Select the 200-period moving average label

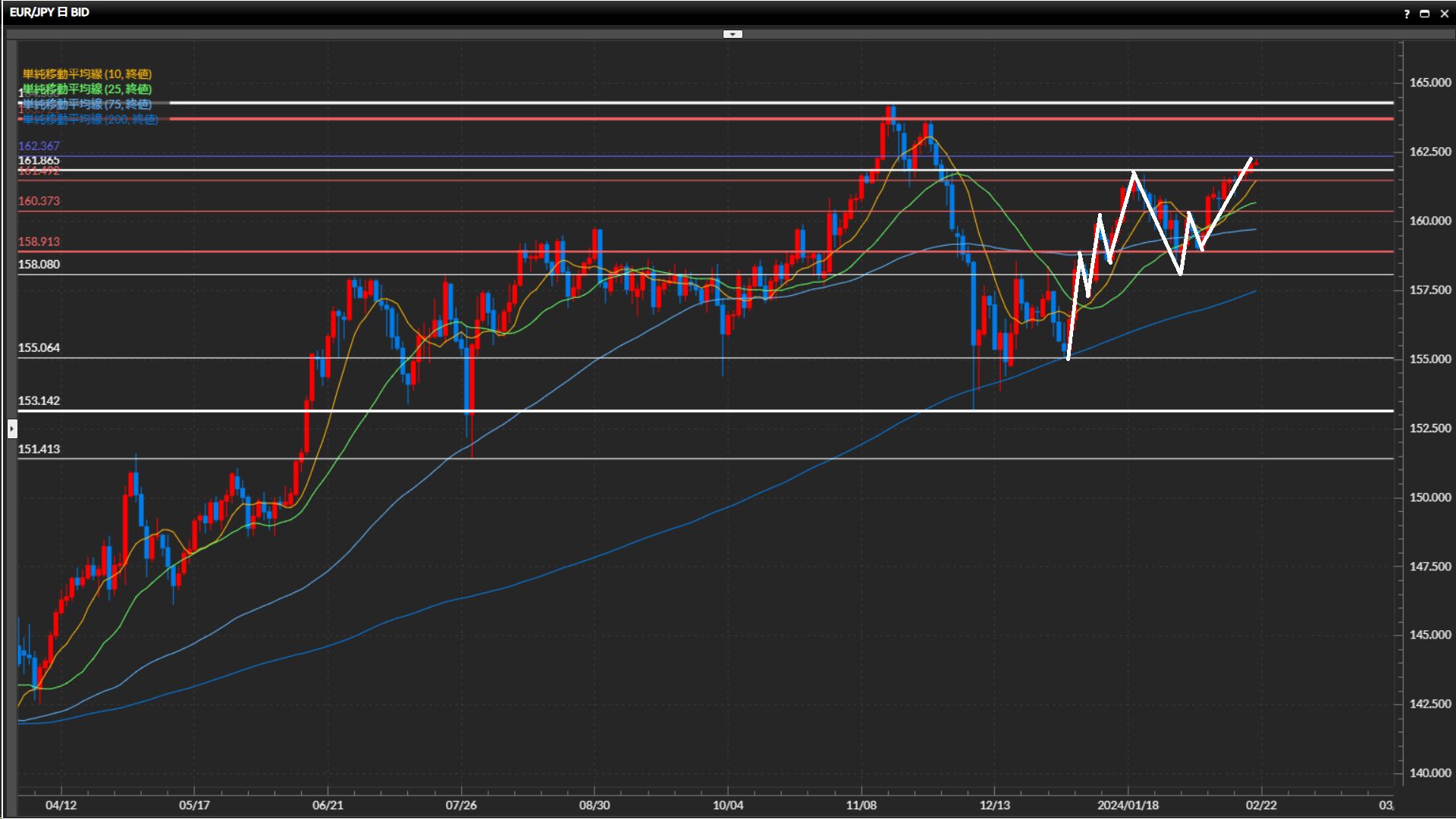pos(90,119)
